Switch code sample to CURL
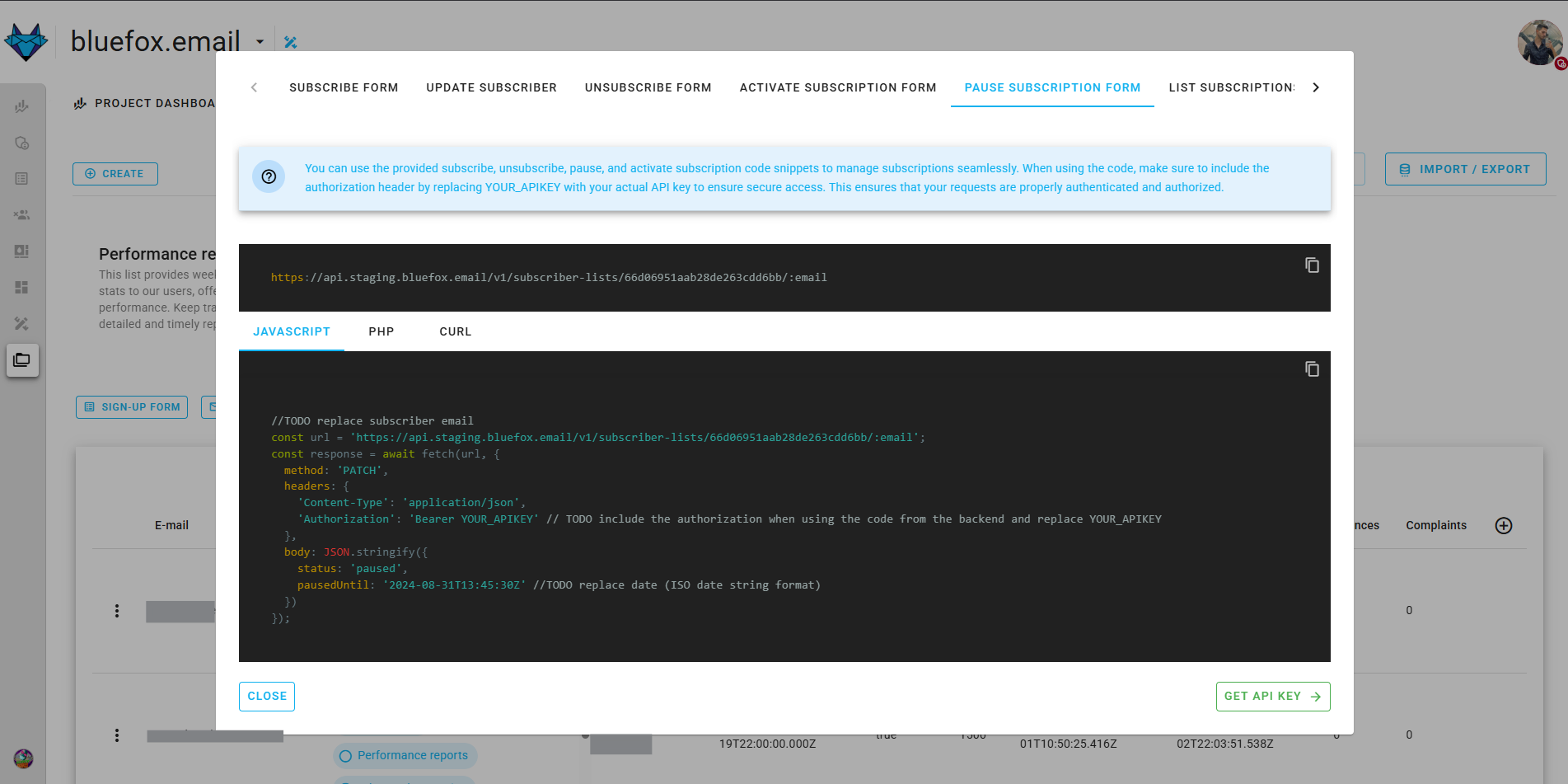The height and width of the screenshot is (784, 1568). pos(456,331)
